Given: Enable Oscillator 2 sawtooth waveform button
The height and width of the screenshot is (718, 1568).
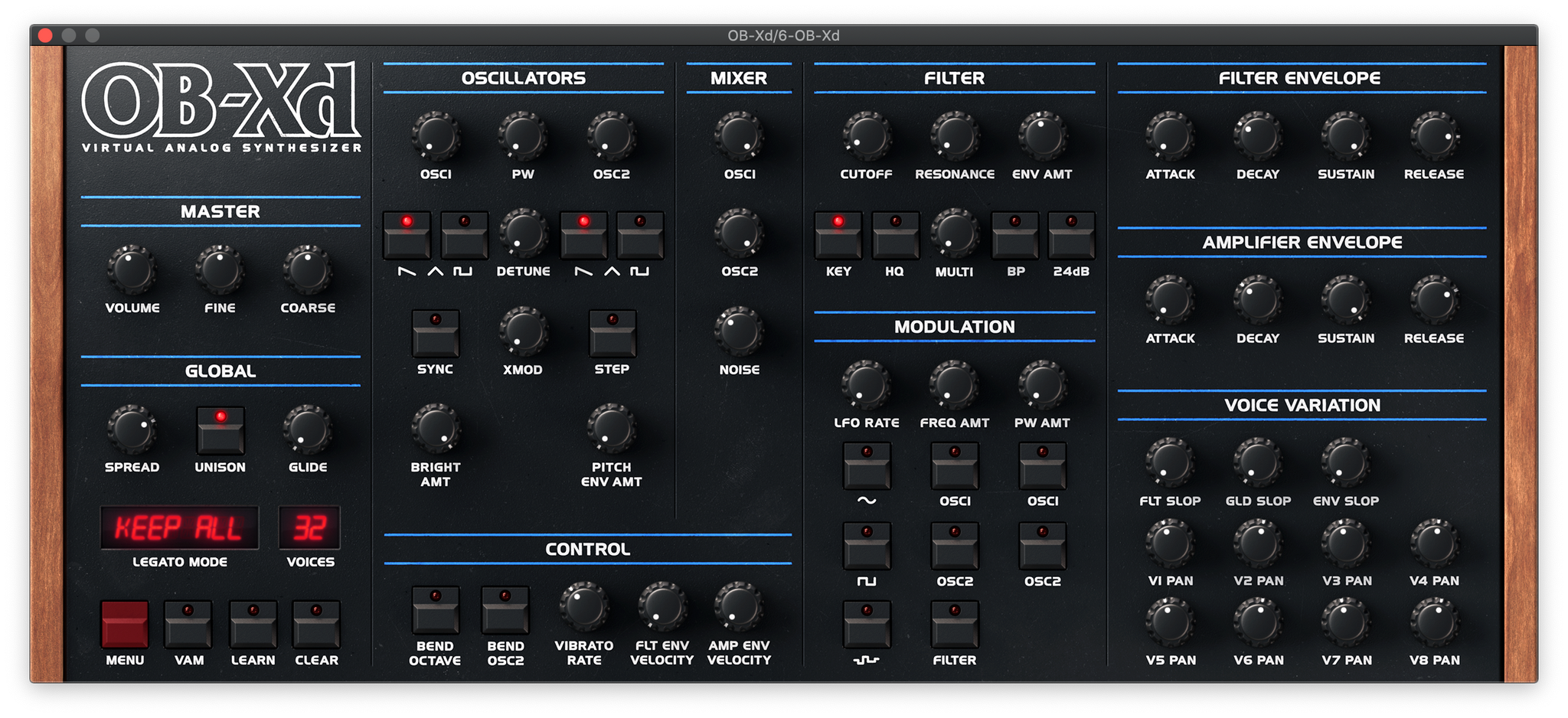Looking at the screenshot, I should click(583, 236).
